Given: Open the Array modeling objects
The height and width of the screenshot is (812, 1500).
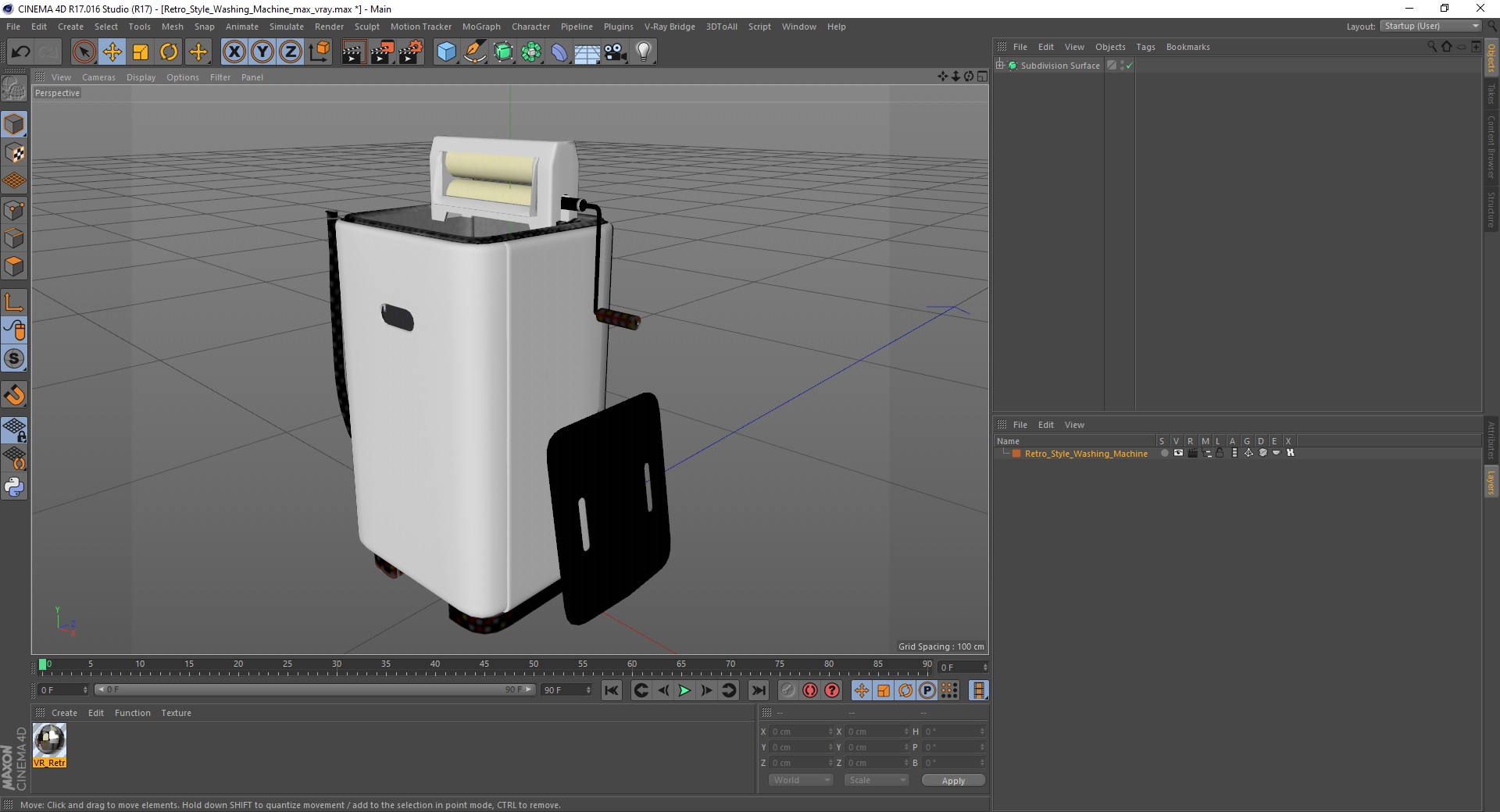Looking at the screenshot, I should click(x=532, y=52).
